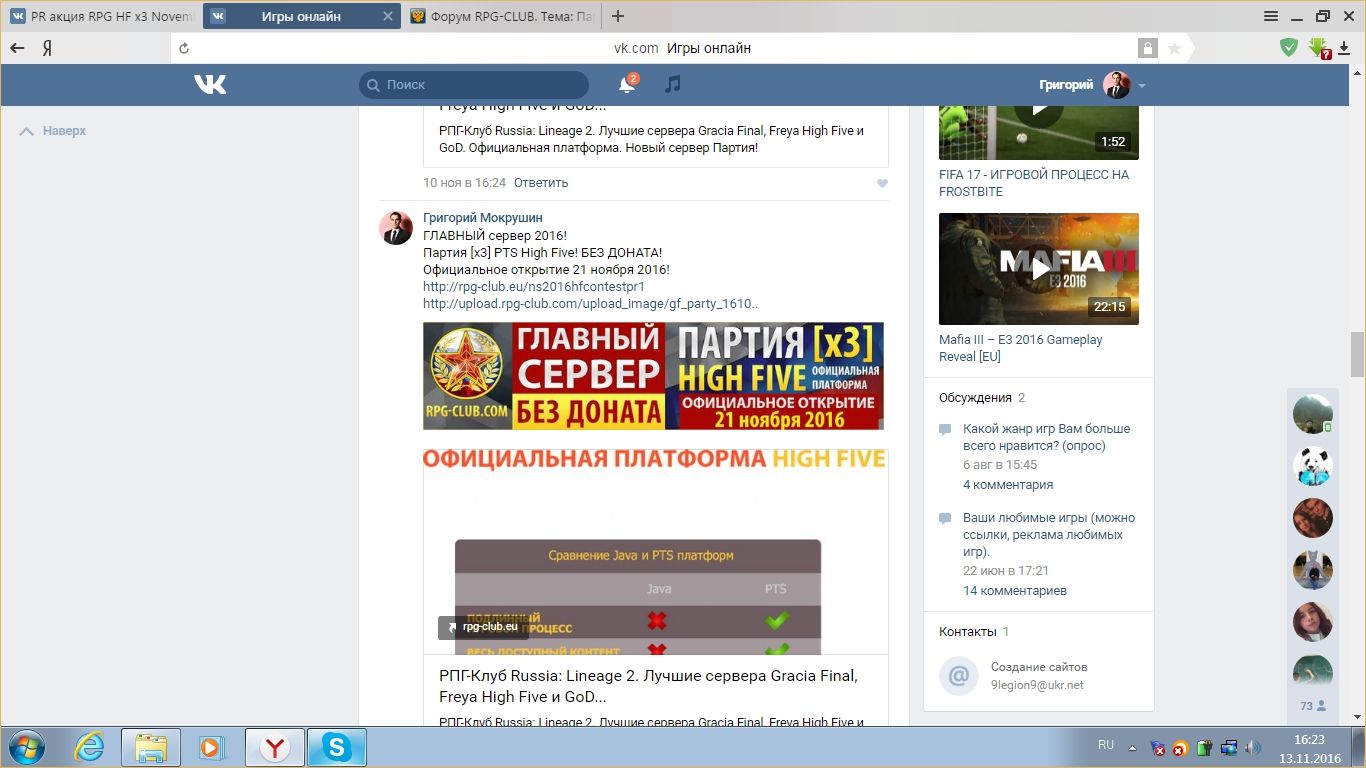Click the 10 ноя в 16:24 comment timestamp

464,183
